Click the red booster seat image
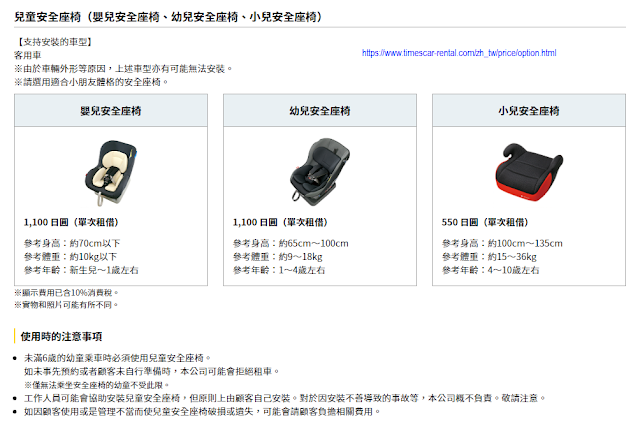The width and height of the screenshot is (640, 427). coord(529,172)
